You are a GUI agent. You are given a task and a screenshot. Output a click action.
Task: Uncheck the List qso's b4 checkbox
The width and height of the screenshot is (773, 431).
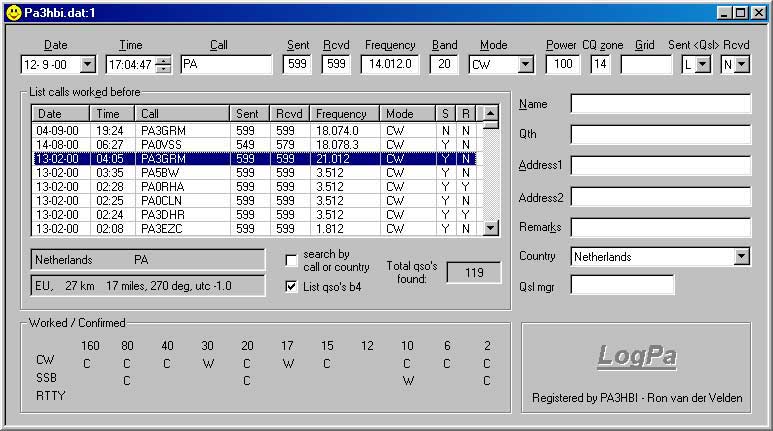pos(291,286)
